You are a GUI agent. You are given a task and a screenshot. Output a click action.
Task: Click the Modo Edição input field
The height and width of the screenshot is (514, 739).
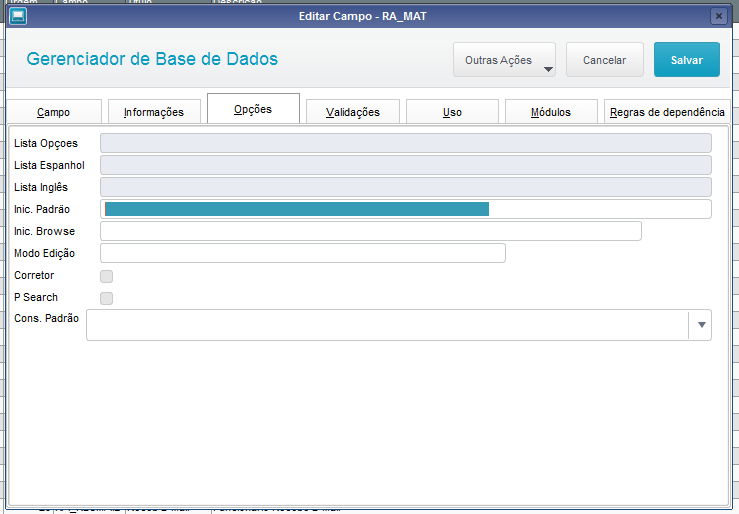click(x=303, y=253)
